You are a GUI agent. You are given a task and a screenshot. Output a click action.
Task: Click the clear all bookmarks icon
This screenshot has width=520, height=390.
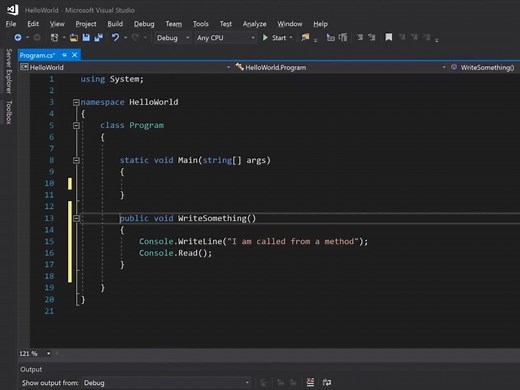[427, 37]
